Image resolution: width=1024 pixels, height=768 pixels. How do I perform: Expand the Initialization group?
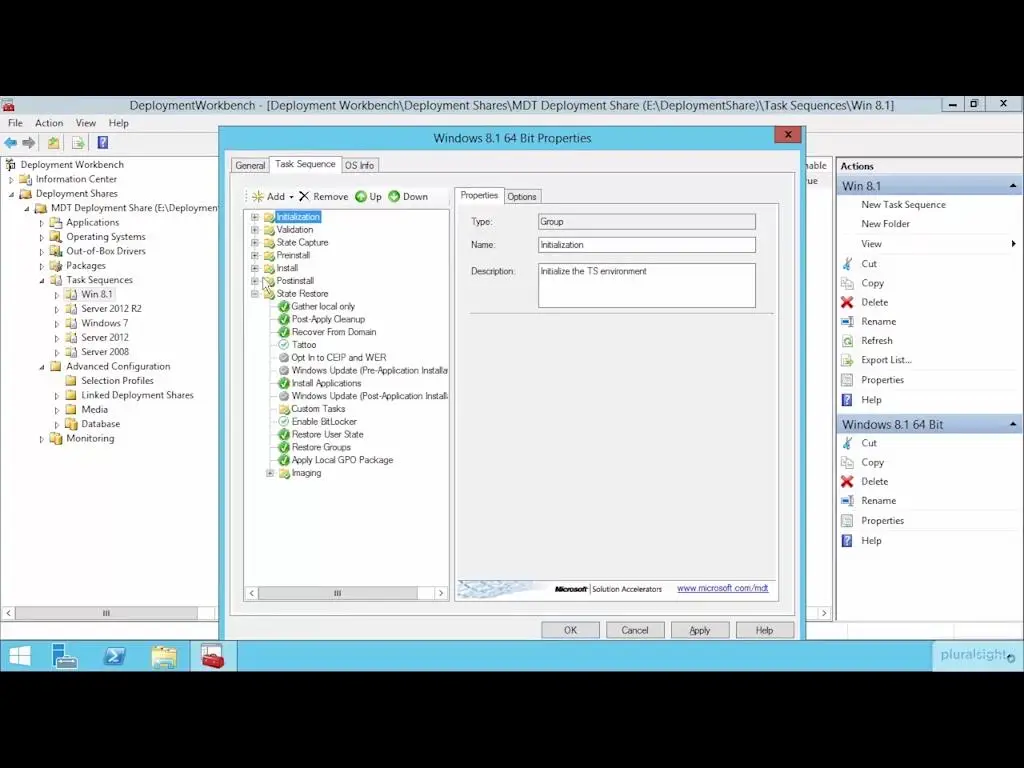(x=255, y=217)
